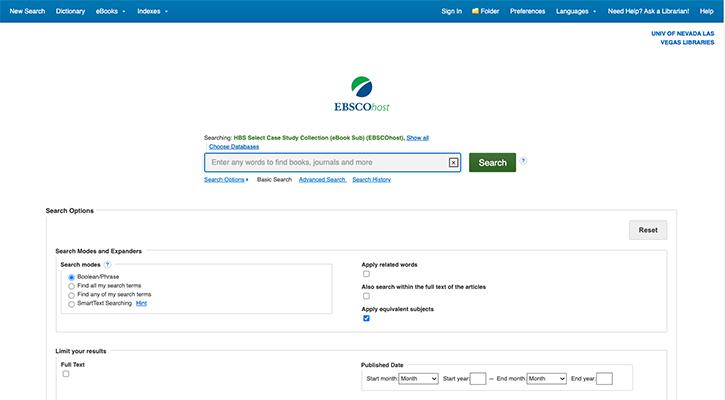Viewport: 725px width, 400px height.
Task: Click Show all databases link
Action: pyautogui.click(x=418, y=138)
